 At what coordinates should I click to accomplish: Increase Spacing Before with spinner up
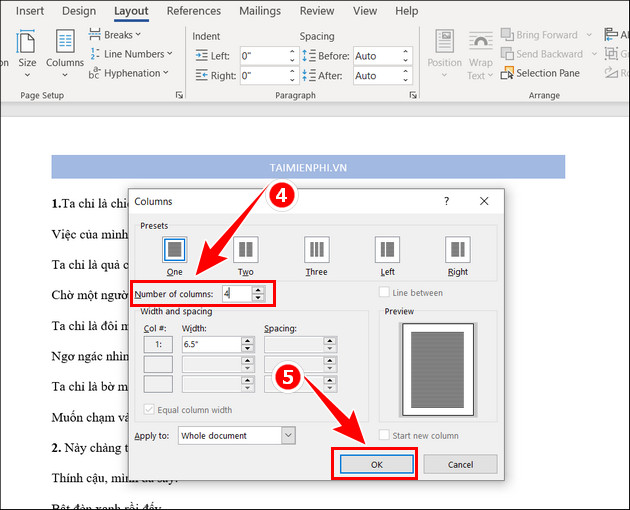406,51
